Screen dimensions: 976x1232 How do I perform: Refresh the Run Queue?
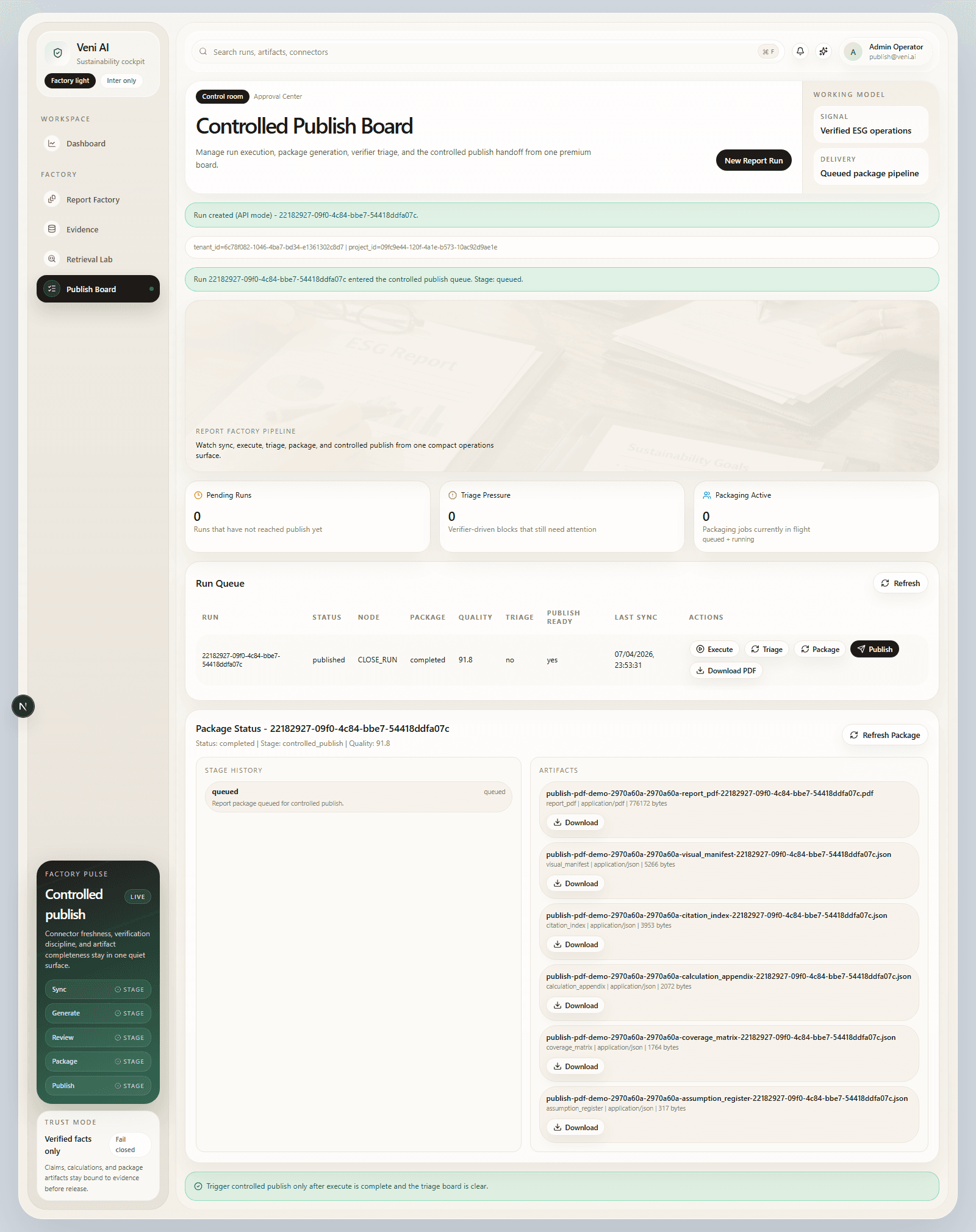[x=900, y=584]
